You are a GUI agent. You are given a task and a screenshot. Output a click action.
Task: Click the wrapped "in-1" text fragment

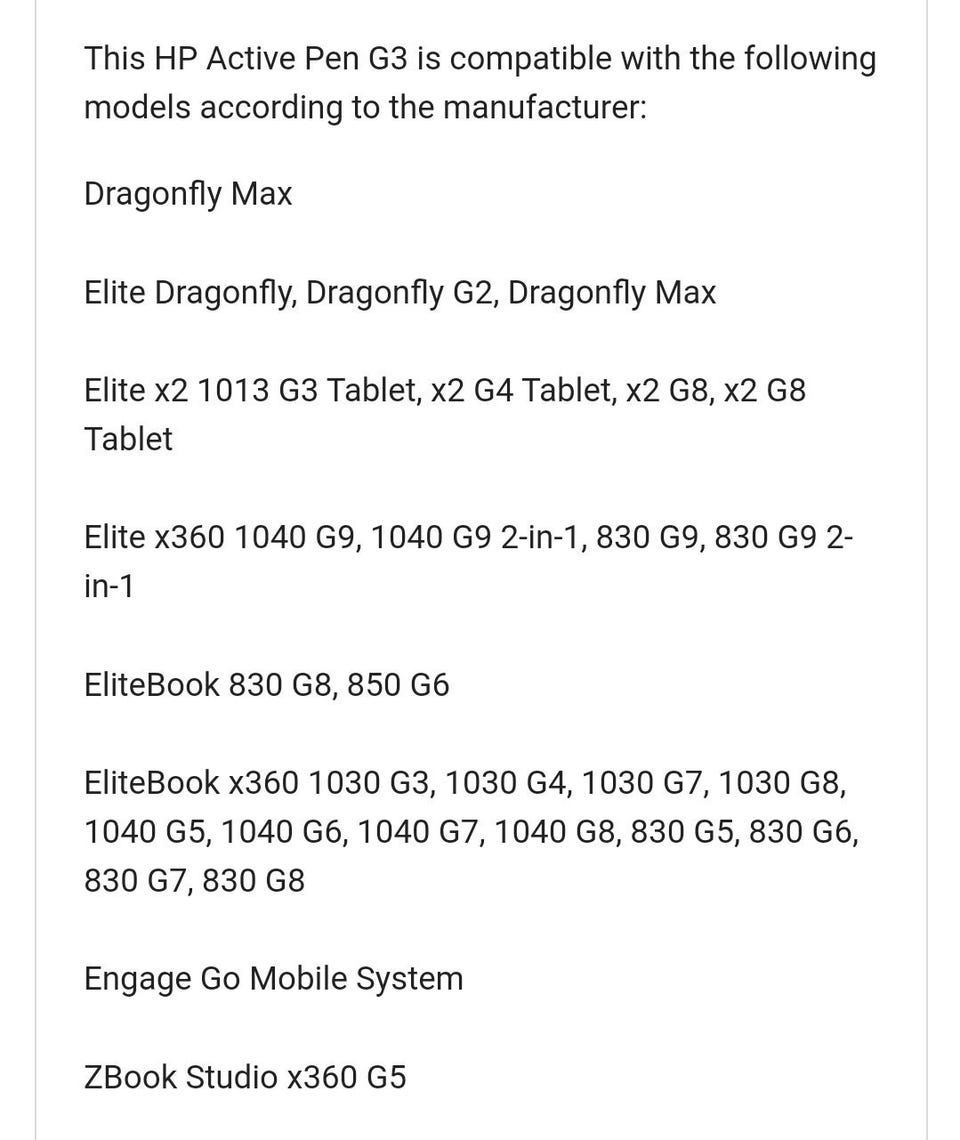click(108, 586)
